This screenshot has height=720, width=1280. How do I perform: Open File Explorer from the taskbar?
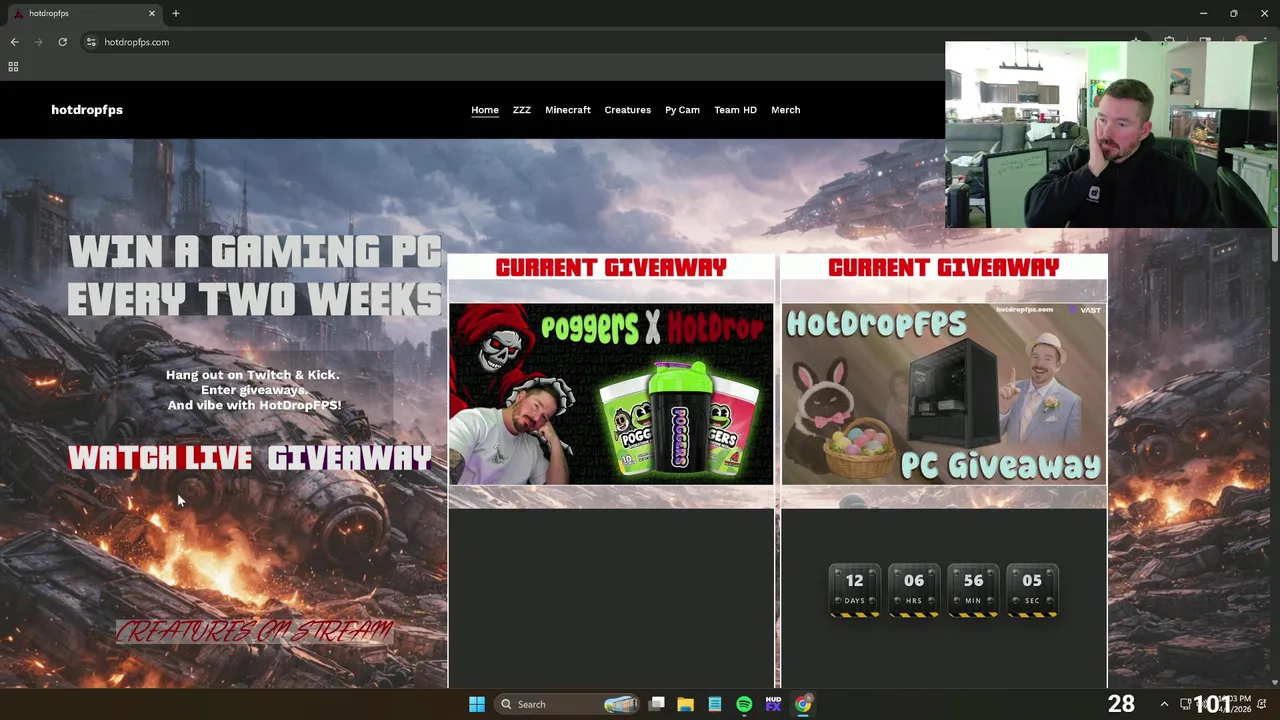coord(685,704)
